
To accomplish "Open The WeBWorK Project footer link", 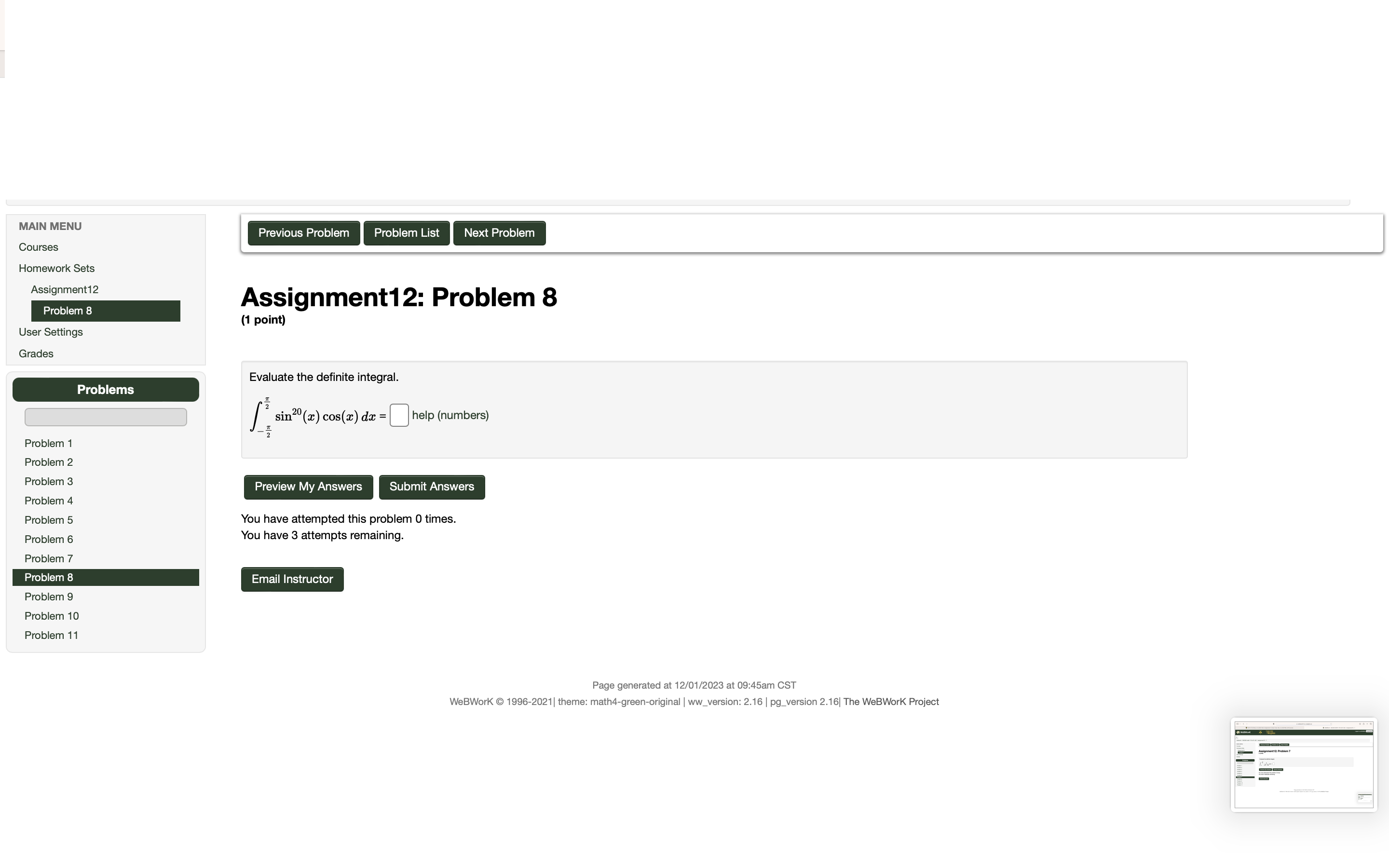I will (891, 702).
